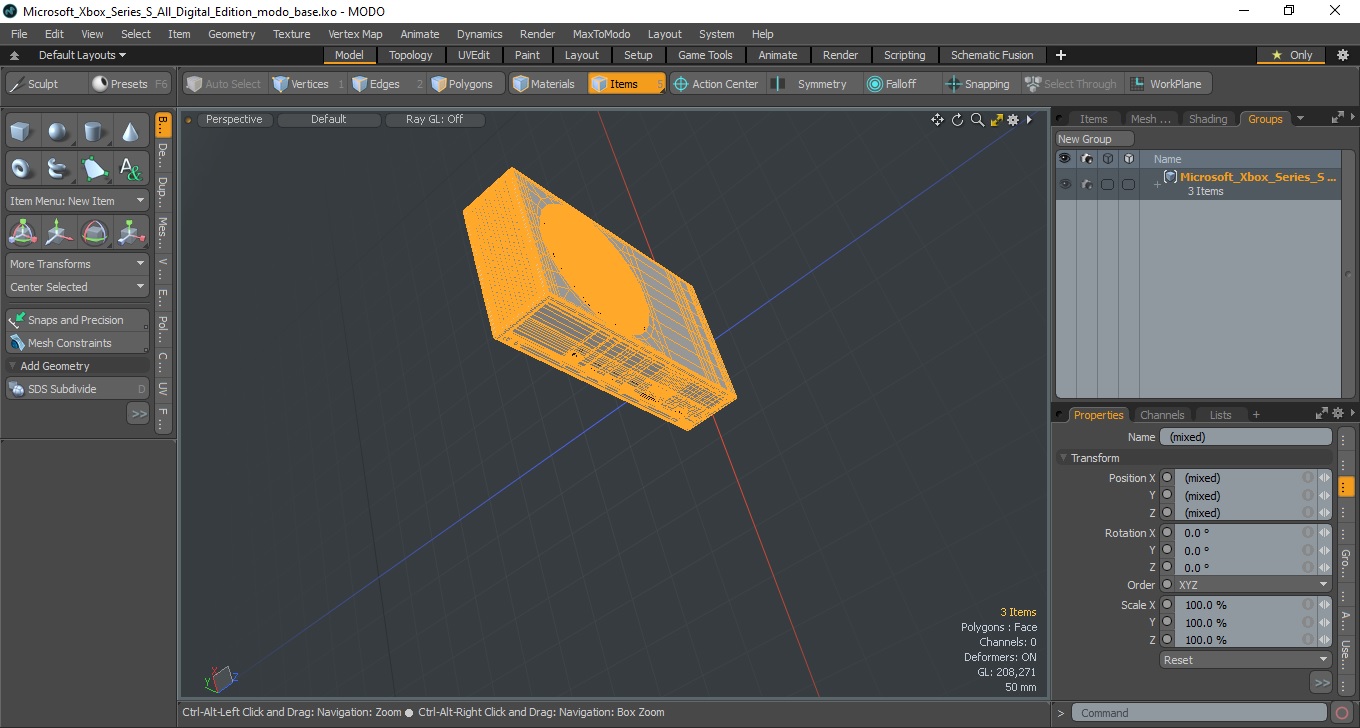Open viewport settings gear
The image size is (1360, 728).
[1013, 120]
